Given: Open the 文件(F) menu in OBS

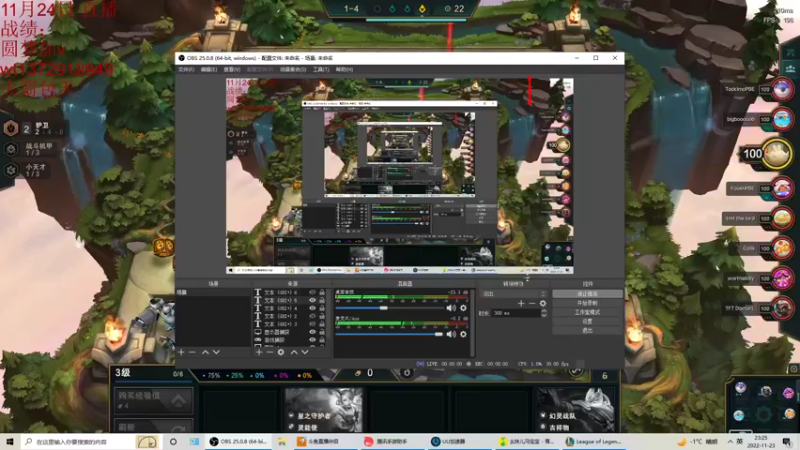Looking at the screenshot, I should coord(186,69).
